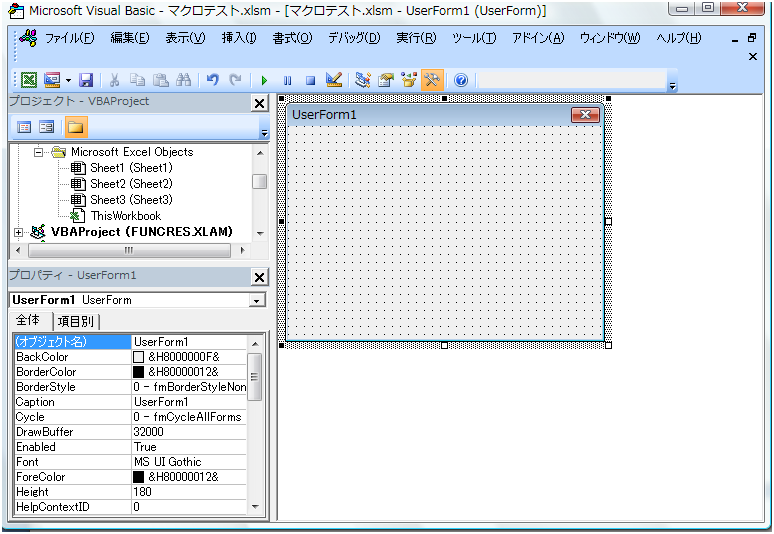Screen dimensions: 774x534
Task: Collapse Microsoft Excel Objects folder
Action: (x=39, y=152)
